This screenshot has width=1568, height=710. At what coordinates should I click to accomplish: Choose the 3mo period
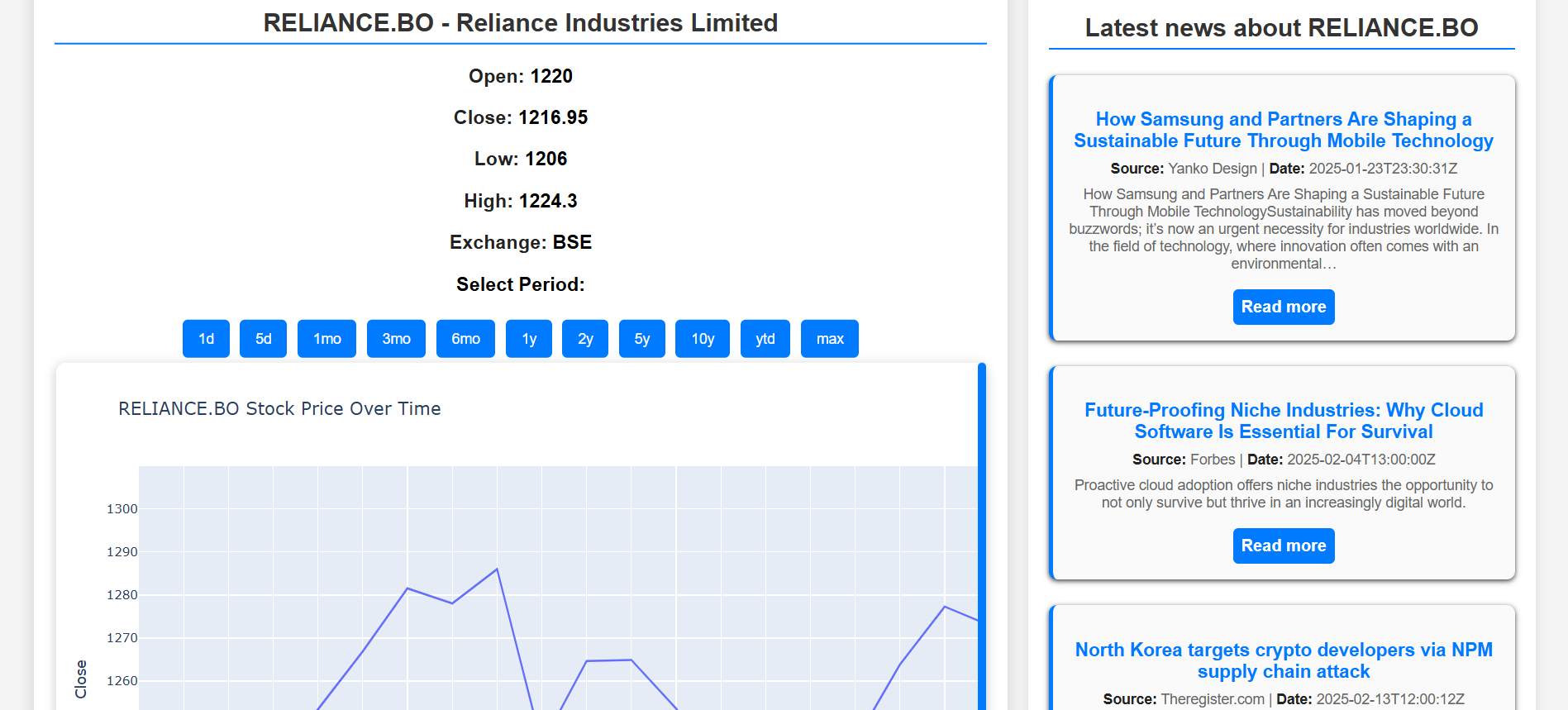pos(396,339)
